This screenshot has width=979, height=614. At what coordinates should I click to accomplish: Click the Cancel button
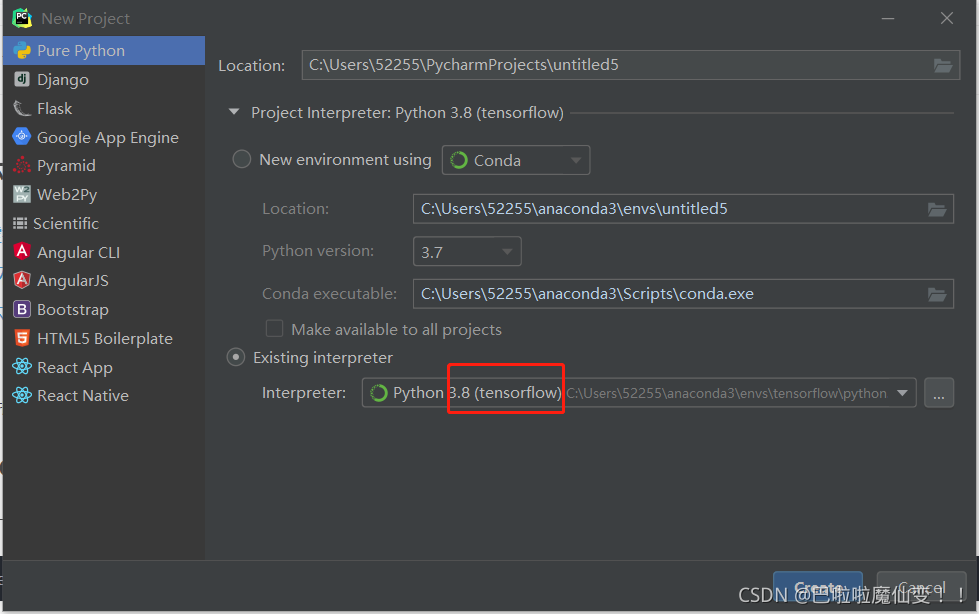921,588
